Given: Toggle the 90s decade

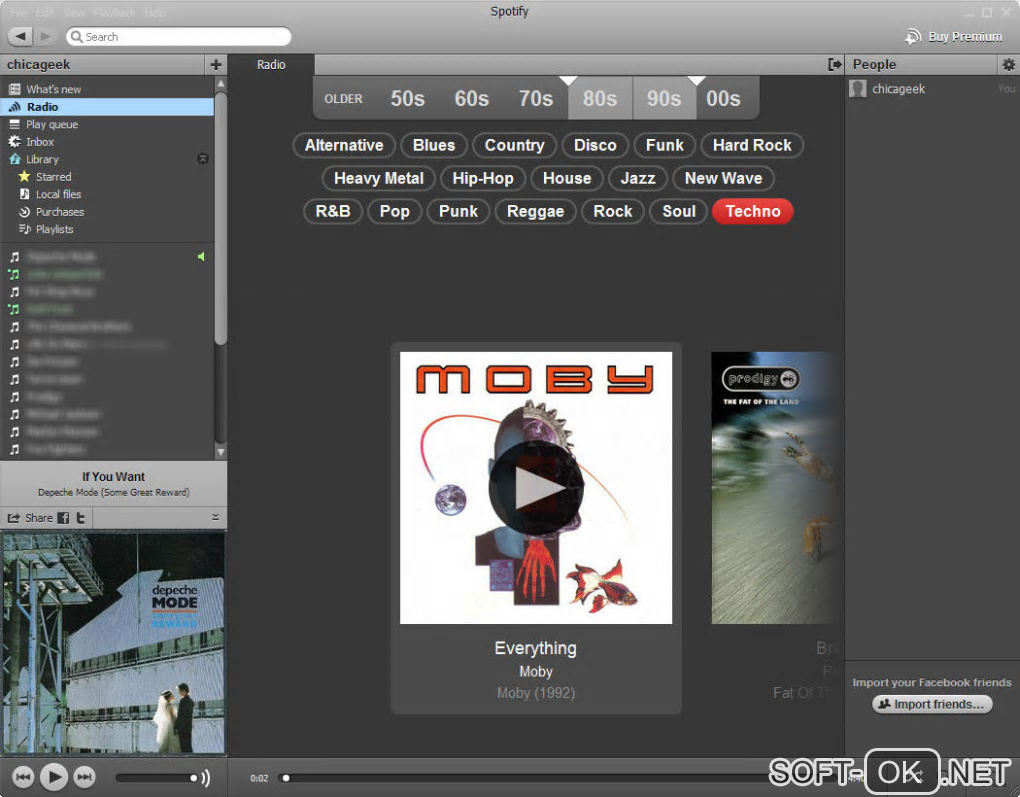Looking at the screenshot, I should click(x=664, y=99).
